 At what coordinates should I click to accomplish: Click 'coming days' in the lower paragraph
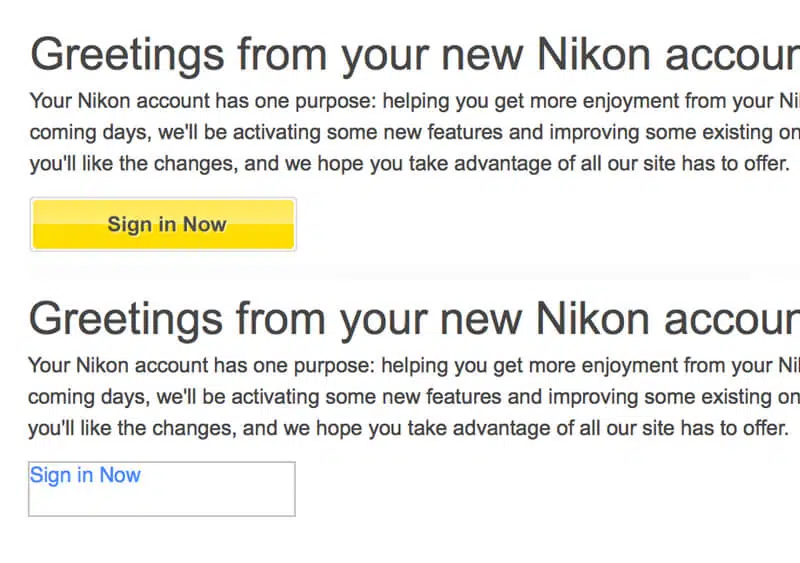point(85,397)
